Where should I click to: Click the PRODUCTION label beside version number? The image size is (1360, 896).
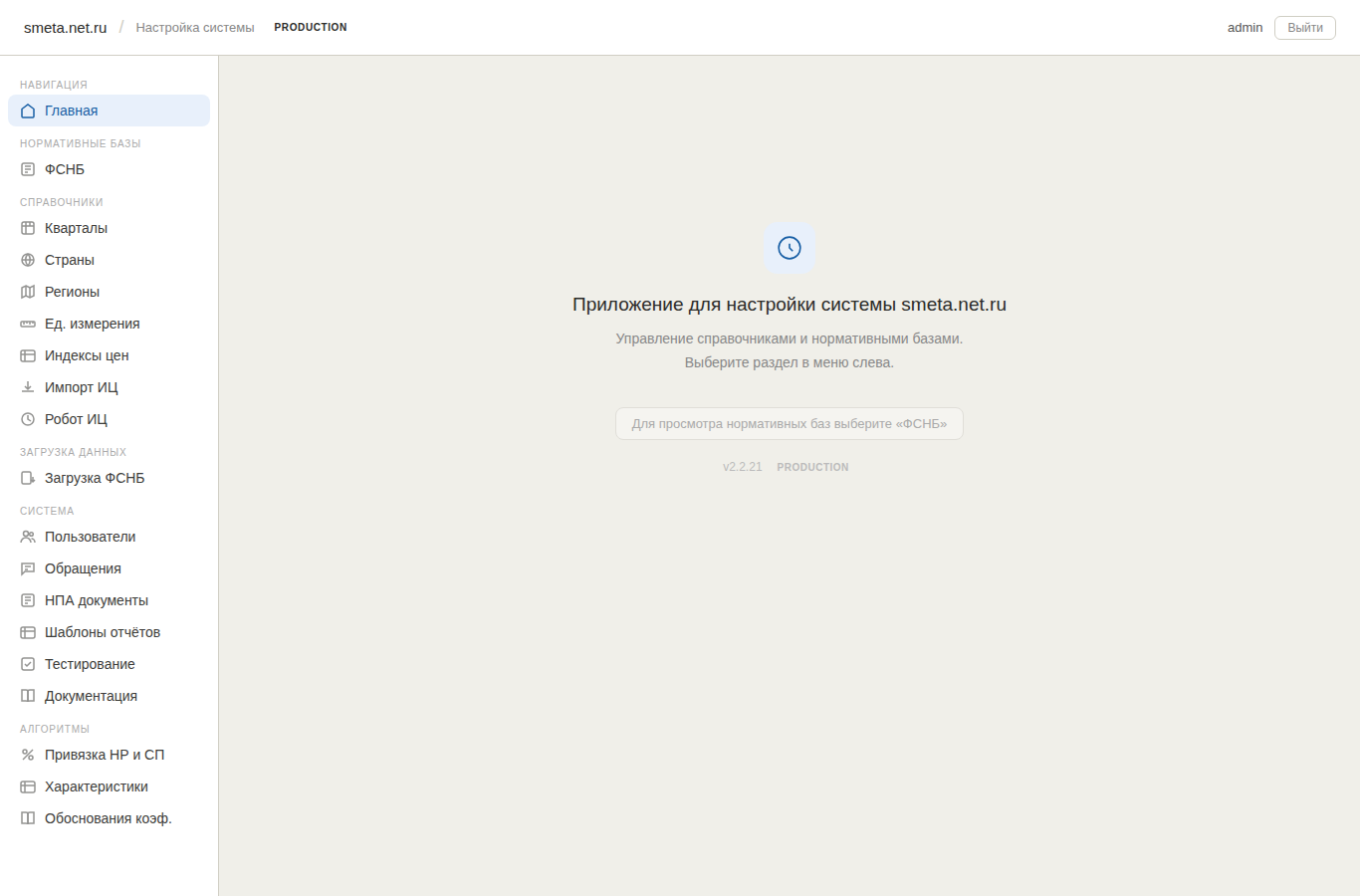(813, 467)
